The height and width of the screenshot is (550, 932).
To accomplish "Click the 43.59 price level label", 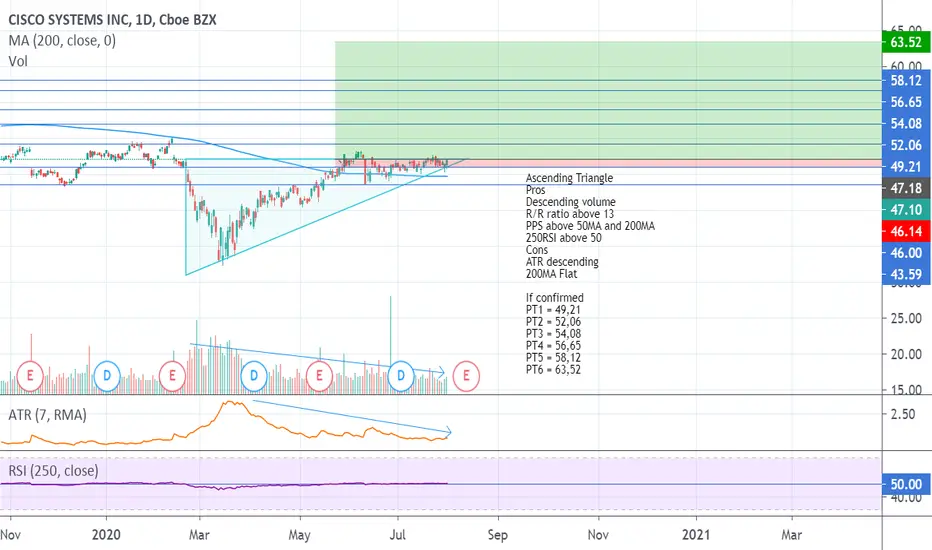I will pos(906,275).
